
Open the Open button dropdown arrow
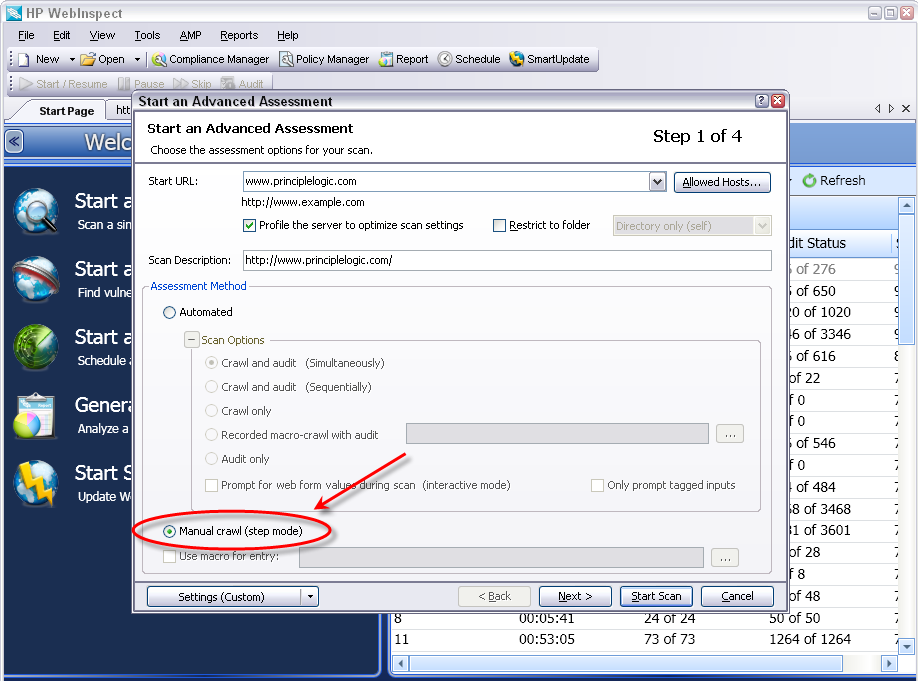137,60
